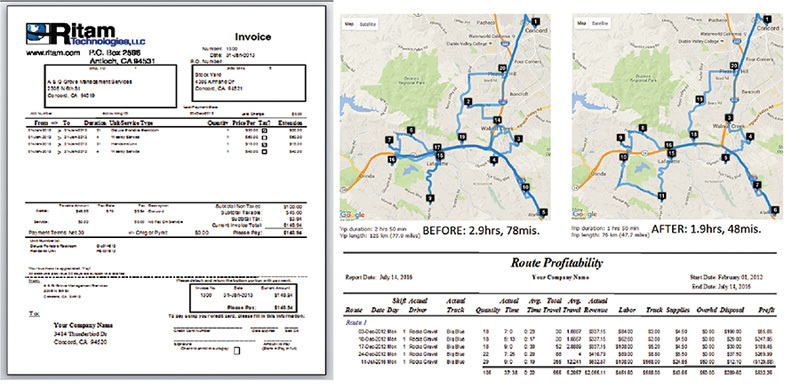800x389 pixels.
Task: Toggle Tax checkbox on $65.00 Weekly Service row
Action: 264,137
